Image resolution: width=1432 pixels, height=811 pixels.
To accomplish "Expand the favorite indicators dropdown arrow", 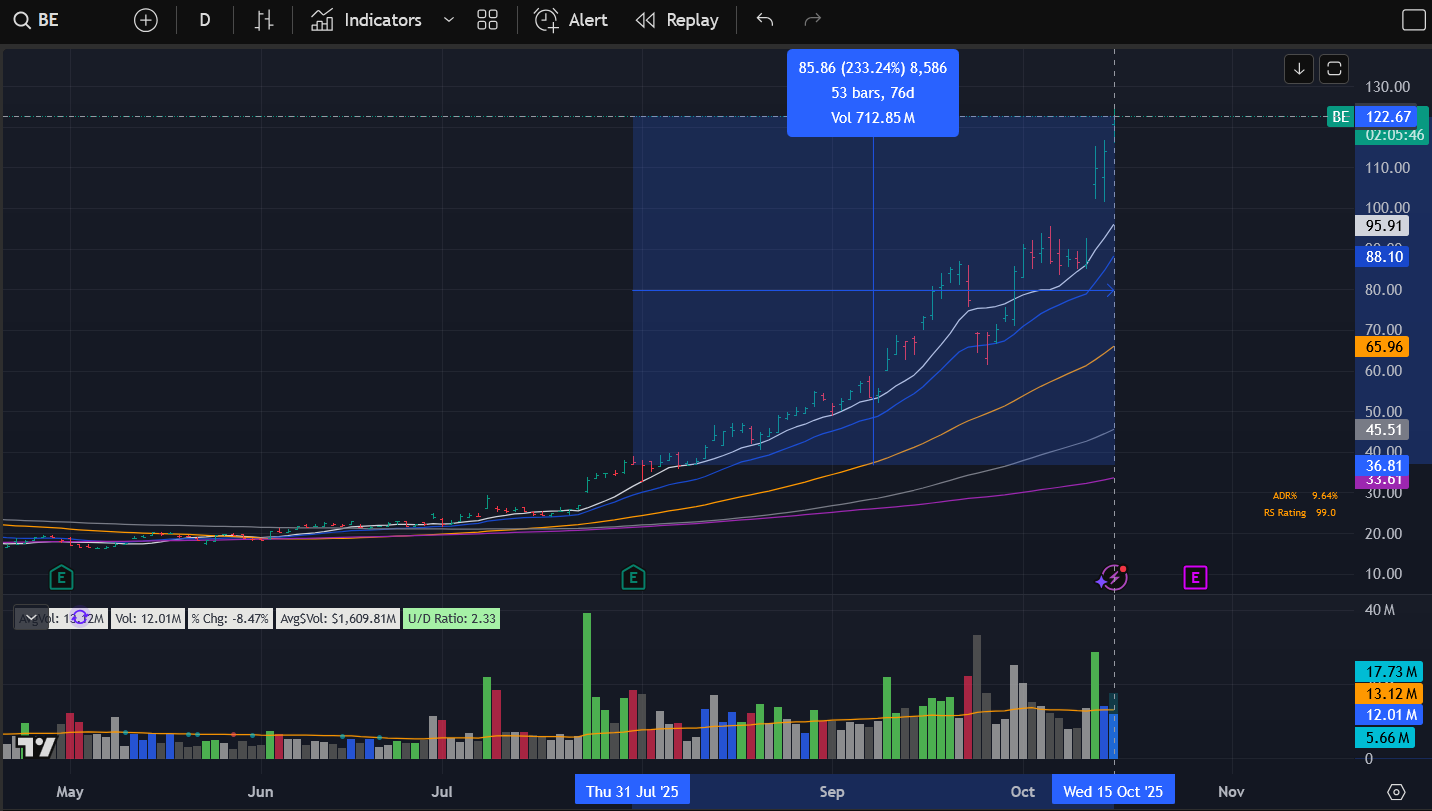I will [448, 20].
